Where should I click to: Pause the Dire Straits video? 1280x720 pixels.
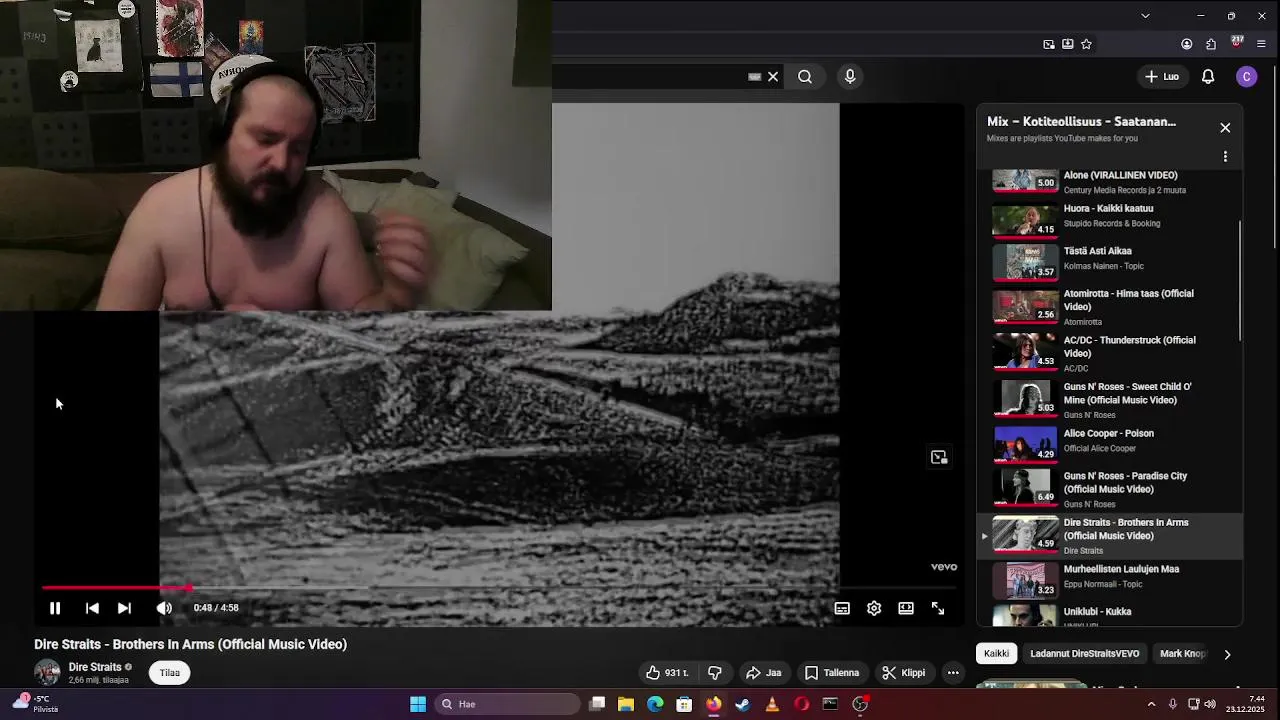tap(55, 608)
